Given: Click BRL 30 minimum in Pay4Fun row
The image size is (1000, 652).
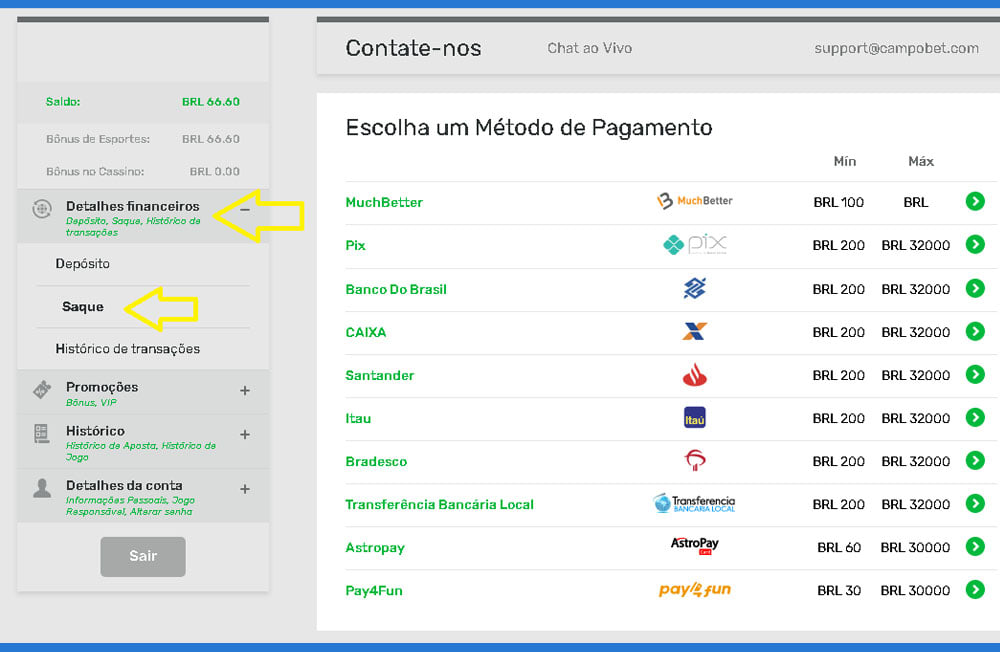Looking at the screenshot, I should [839, 591].
